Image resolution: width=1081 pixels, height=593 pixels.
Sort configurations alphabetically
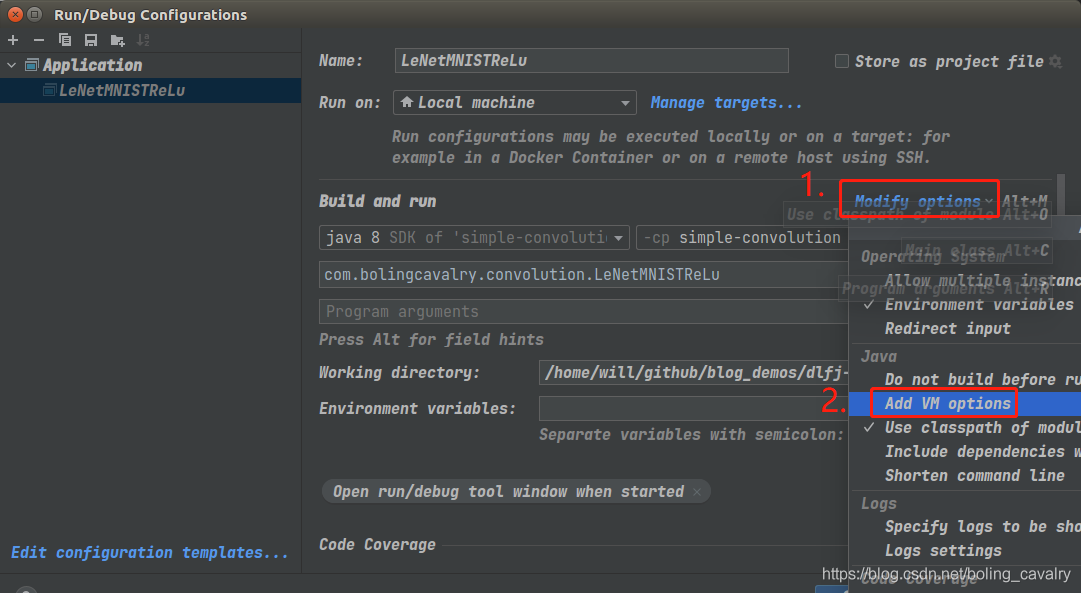[x=144, y=40]
